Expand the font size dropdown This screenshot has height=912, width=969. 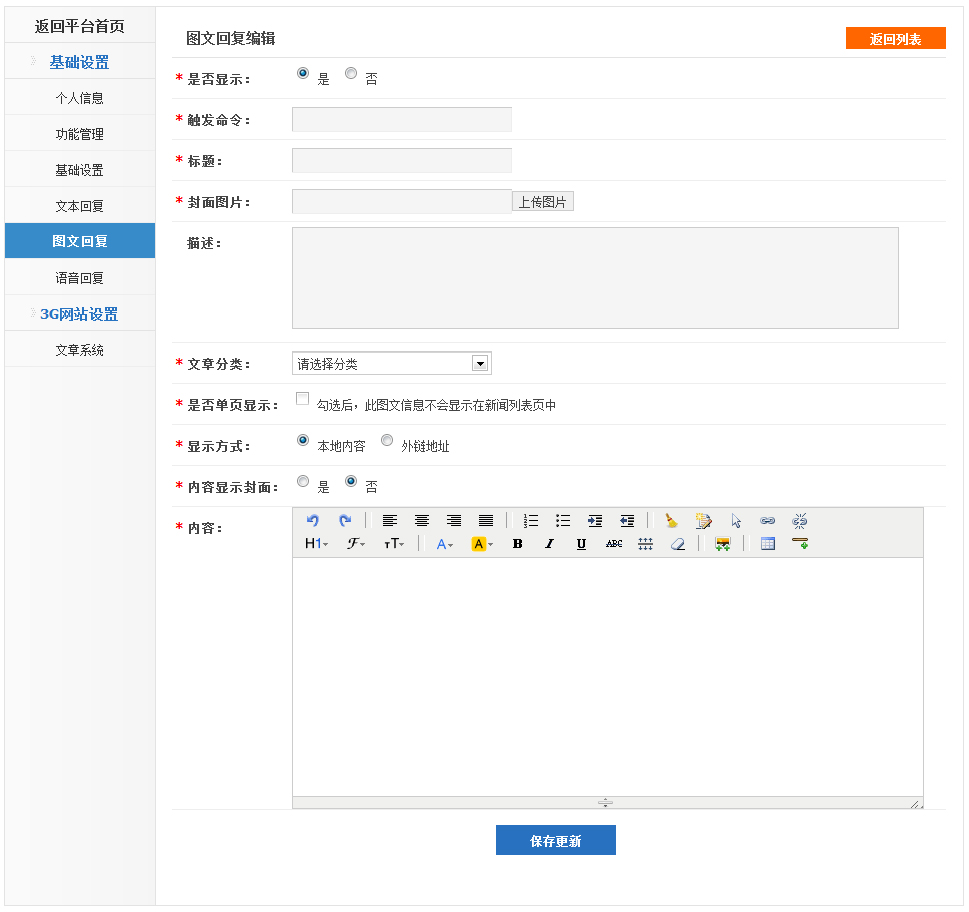pyautogui.click(x=394, y=544)
